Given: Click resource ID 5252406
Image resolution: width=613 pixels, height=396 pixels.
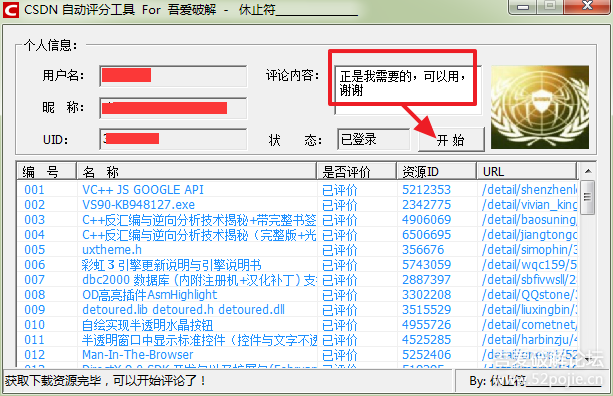Looking at the screenshot, I should 427,355.
